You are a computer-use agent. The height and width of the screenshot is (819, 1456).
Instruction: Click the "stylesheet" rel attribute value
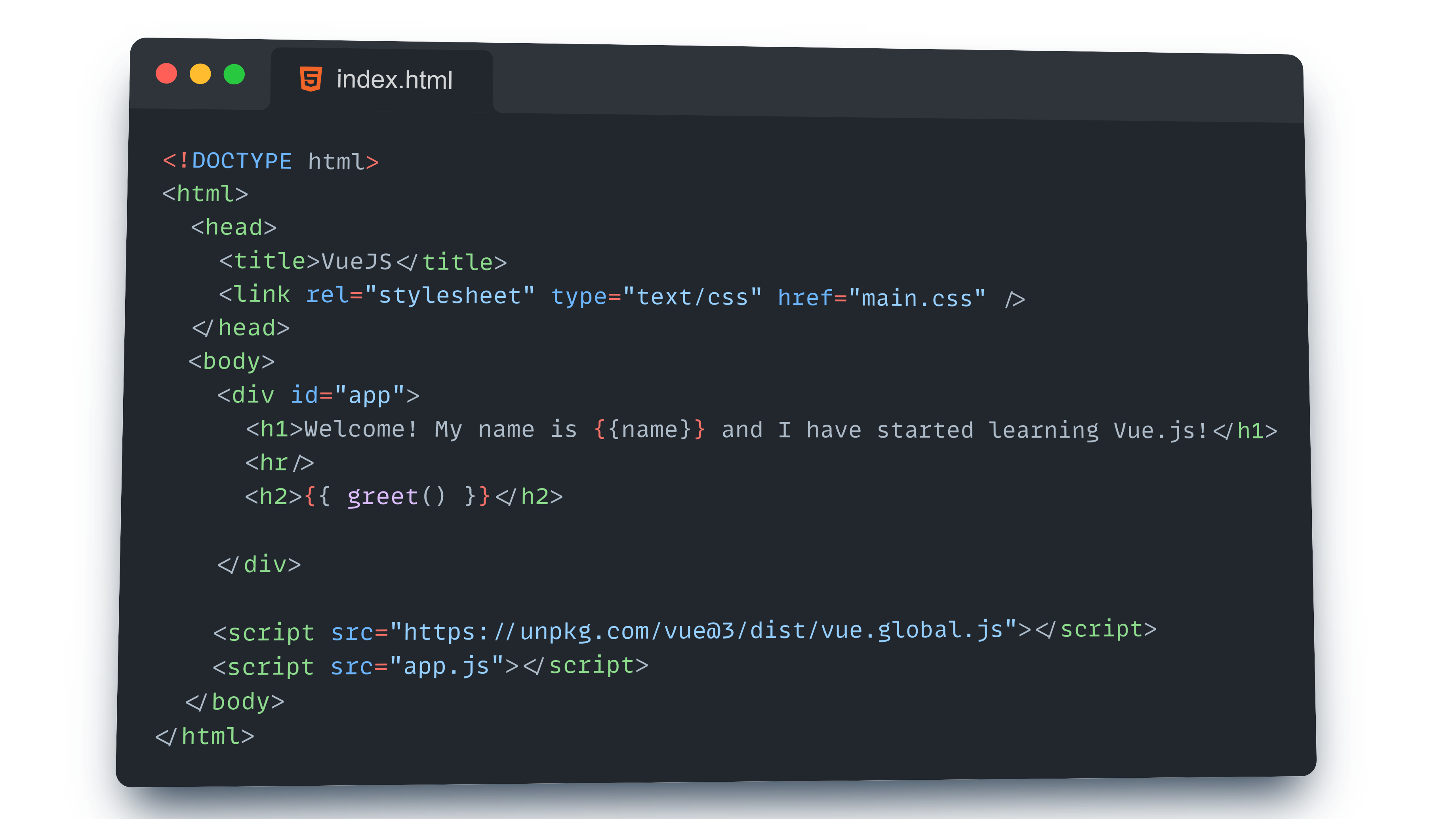pyautogui.click(x=449, y=295)
